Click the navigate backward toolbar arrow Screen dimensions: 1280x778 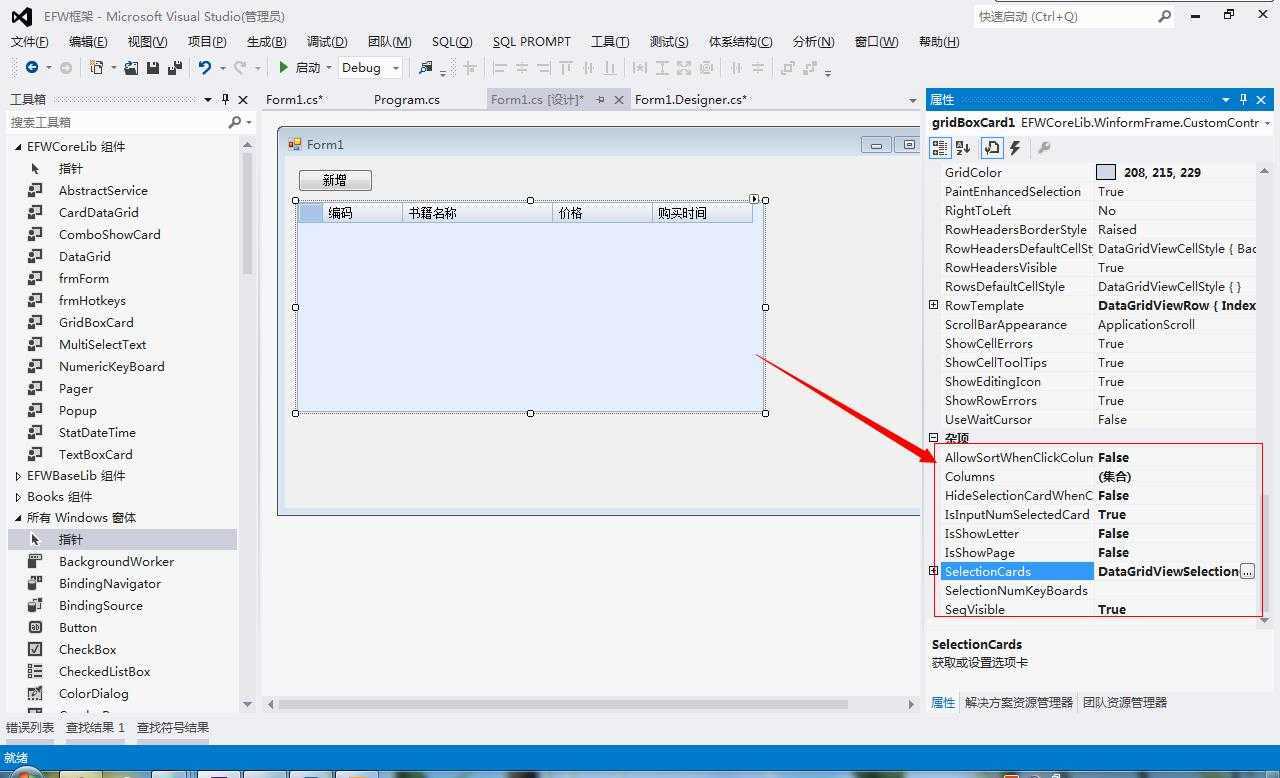coord(32,67)
